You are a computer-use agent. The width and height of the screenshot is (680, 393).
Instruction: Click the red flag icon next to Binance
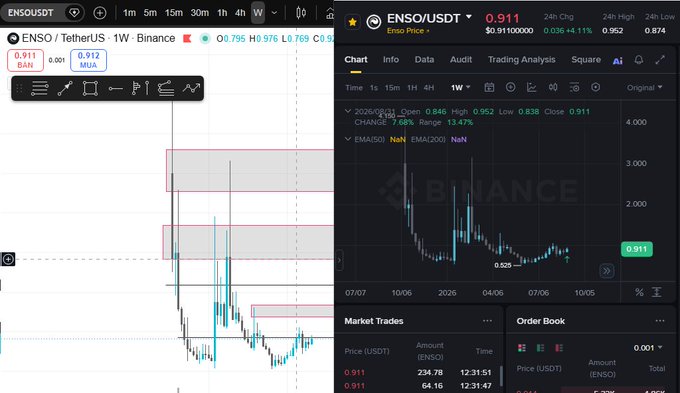click(x=187, y=38)
